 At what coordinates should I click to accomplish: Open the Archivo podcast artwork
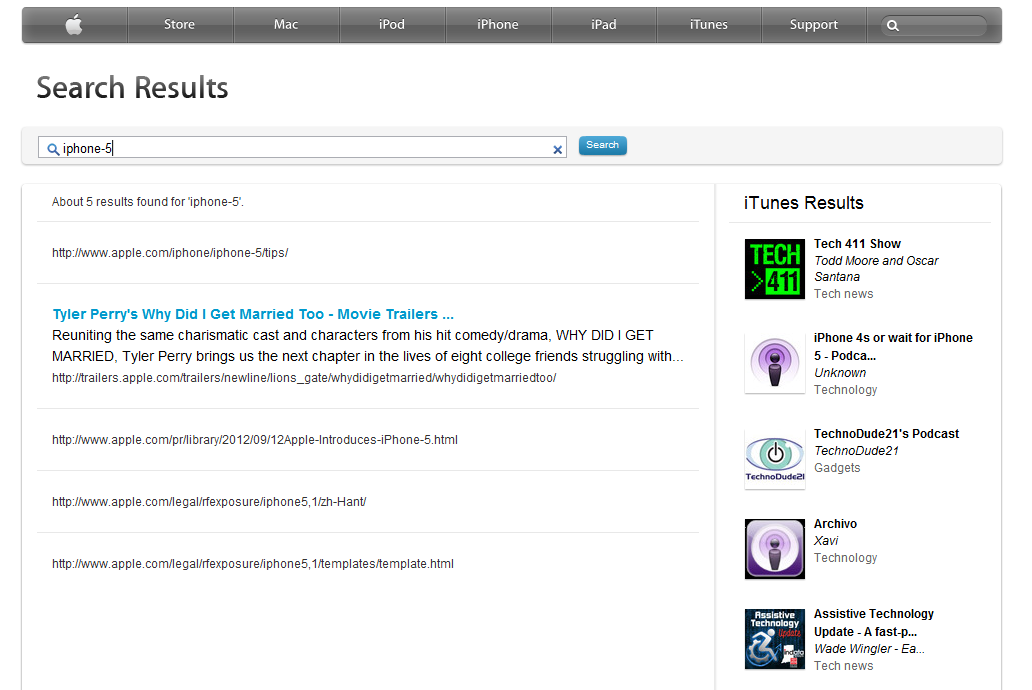775,549
